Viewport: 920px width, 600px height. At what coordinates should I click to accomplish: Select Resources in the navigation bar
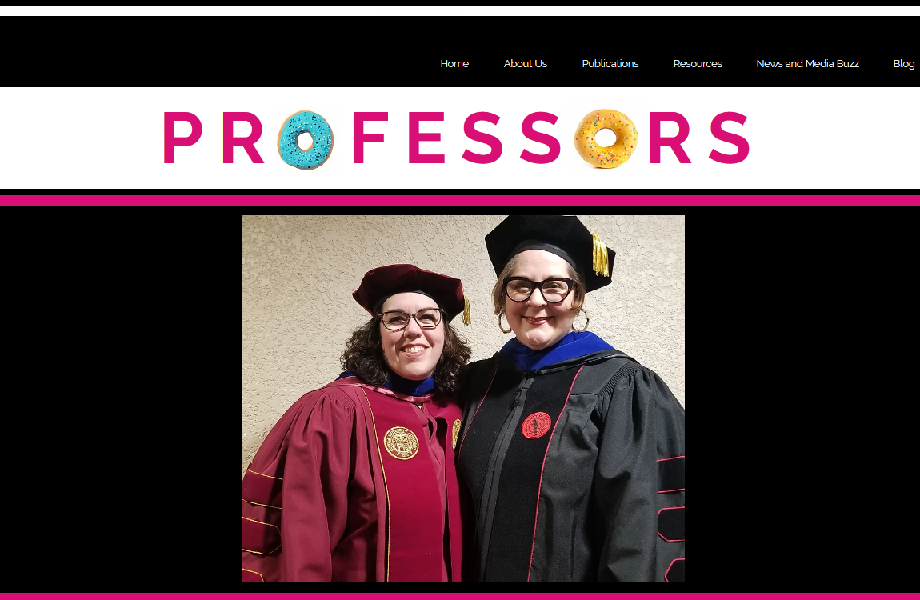tap(697, 63)
